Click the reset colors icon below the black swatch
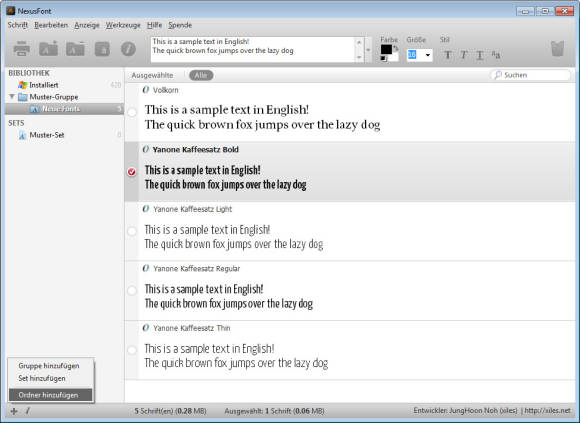The width and height of the screenshot is (580, 423). tap(383, 58)
